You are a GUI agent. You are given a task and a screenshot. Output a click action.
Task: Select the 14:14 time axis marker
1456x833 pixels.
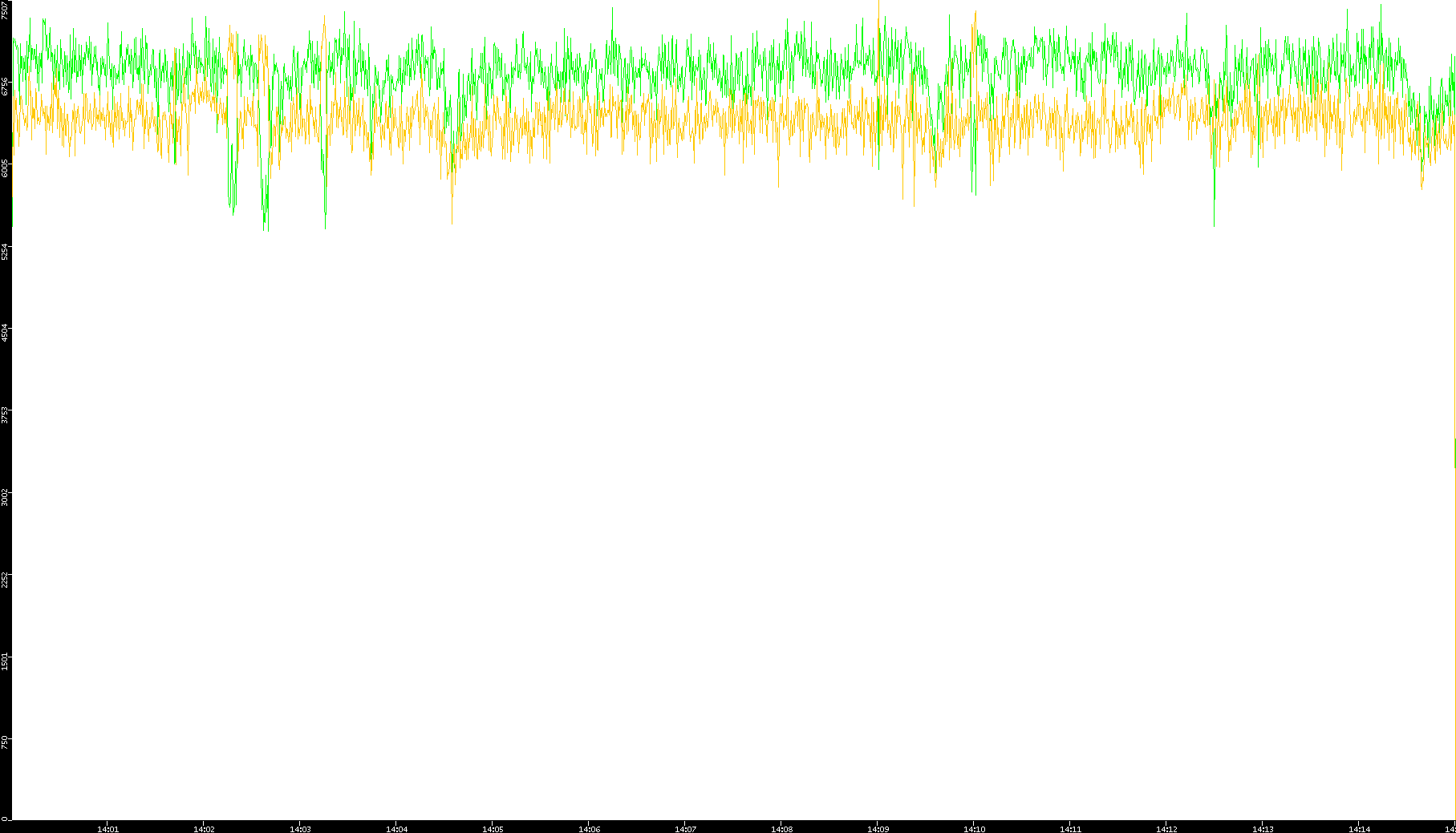coord(1359,829)
